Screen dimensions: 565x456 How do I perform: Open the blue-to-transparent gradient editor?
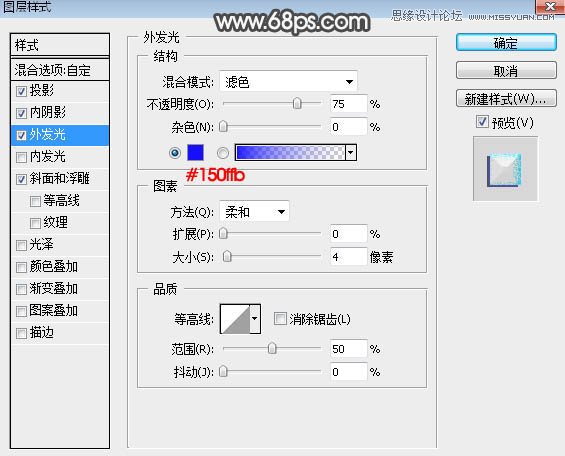(x=290, y=152)
